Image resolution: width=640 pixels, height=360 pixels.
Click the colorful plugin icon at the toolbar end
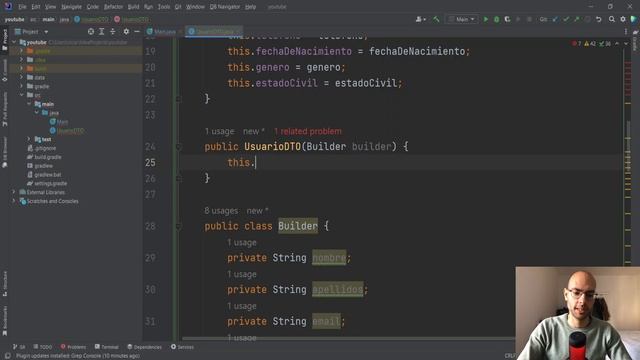click(634, 19)
